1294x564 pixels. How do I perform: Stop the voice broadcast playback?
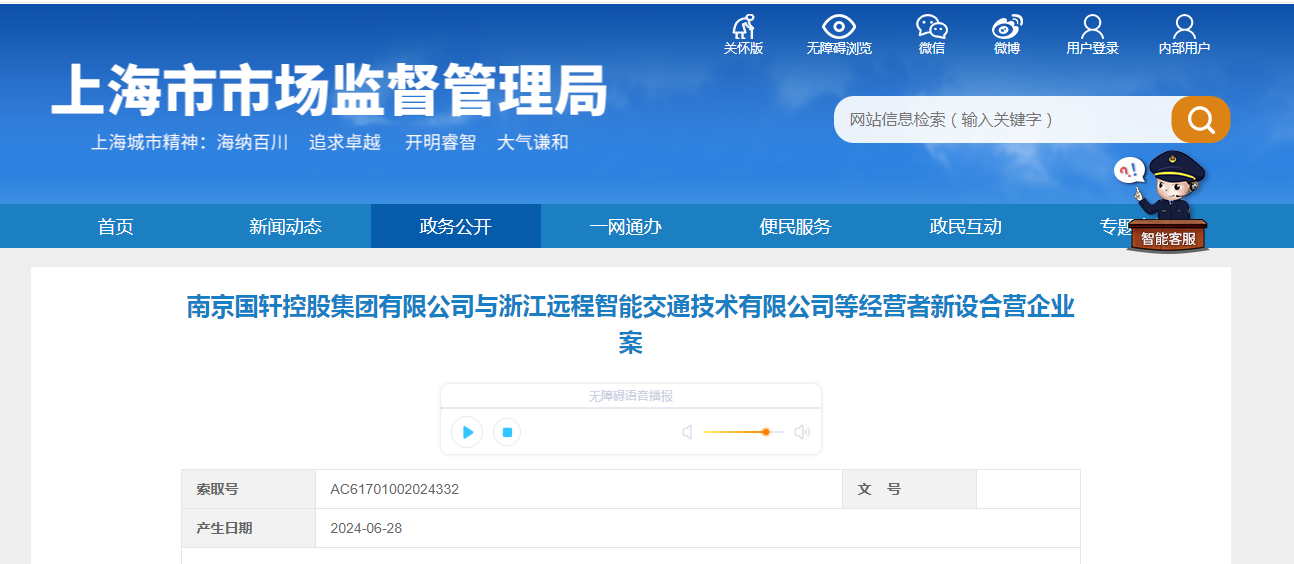click(507, 432)
